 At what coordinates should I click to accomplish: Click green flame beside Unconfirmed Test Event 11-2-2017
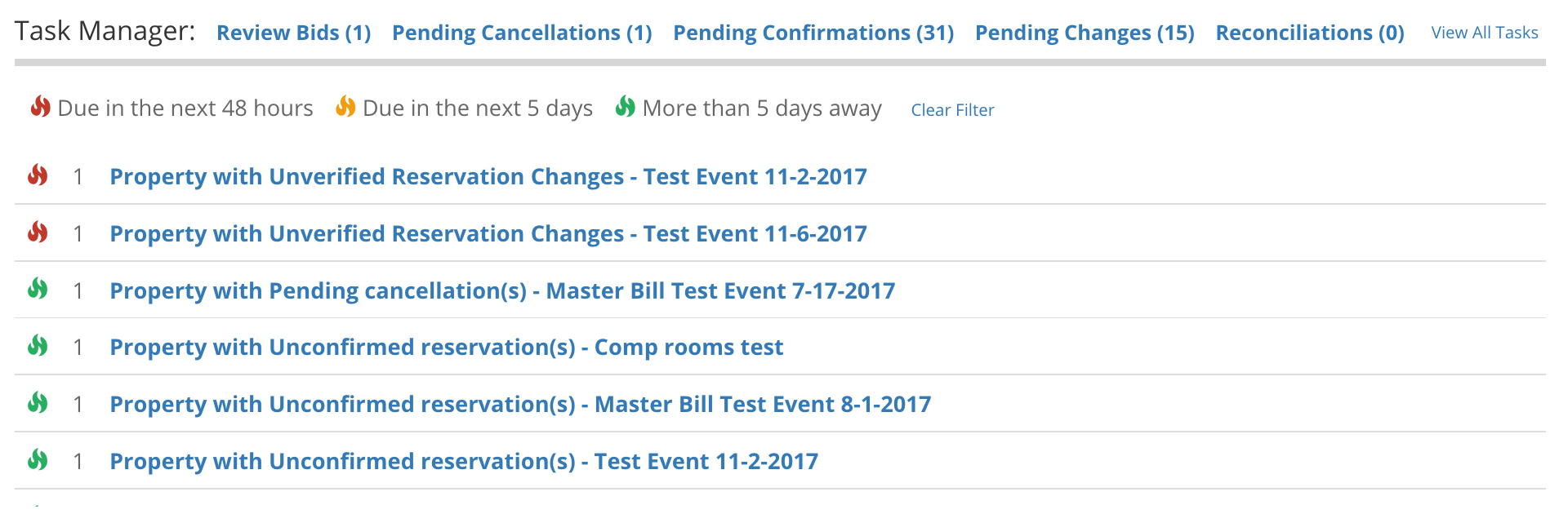[38, 460]
